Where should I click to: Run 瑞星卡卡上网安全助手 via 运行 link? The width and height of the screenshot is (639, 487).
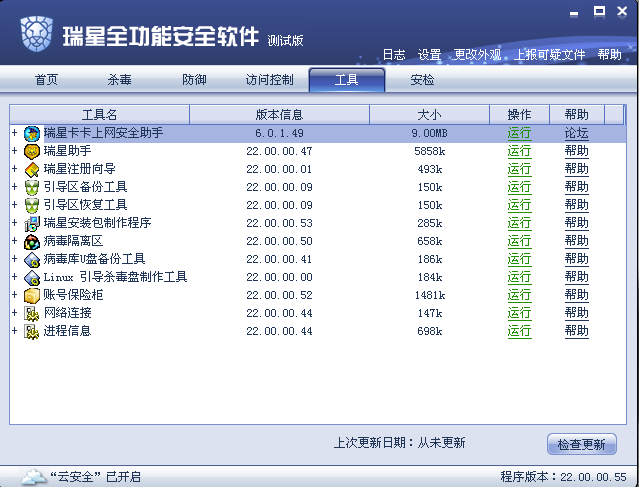(519, 133)
